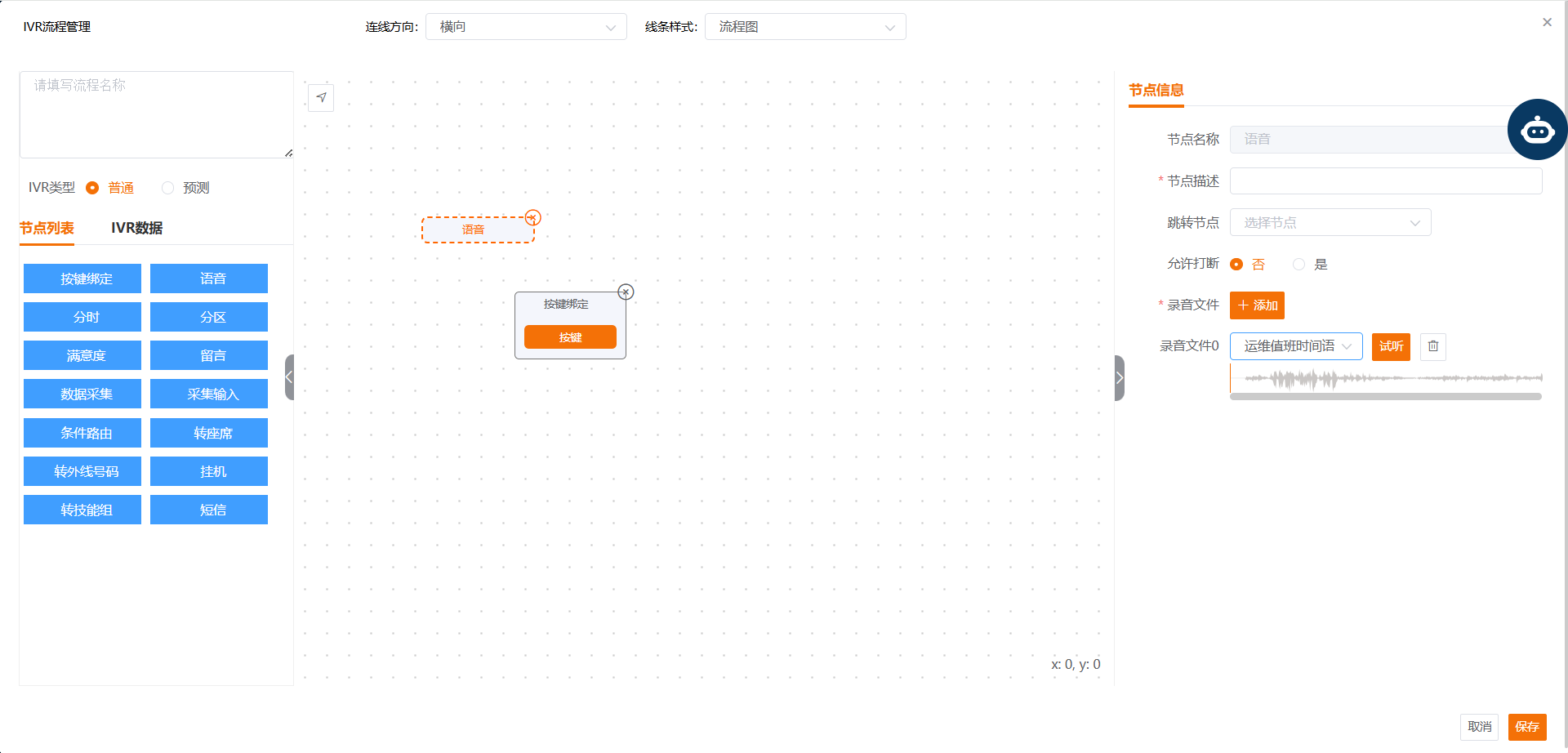Screen dimensions: 1568x753
Task: Focus the 节点描述 input field
Action: point(1385,181)
